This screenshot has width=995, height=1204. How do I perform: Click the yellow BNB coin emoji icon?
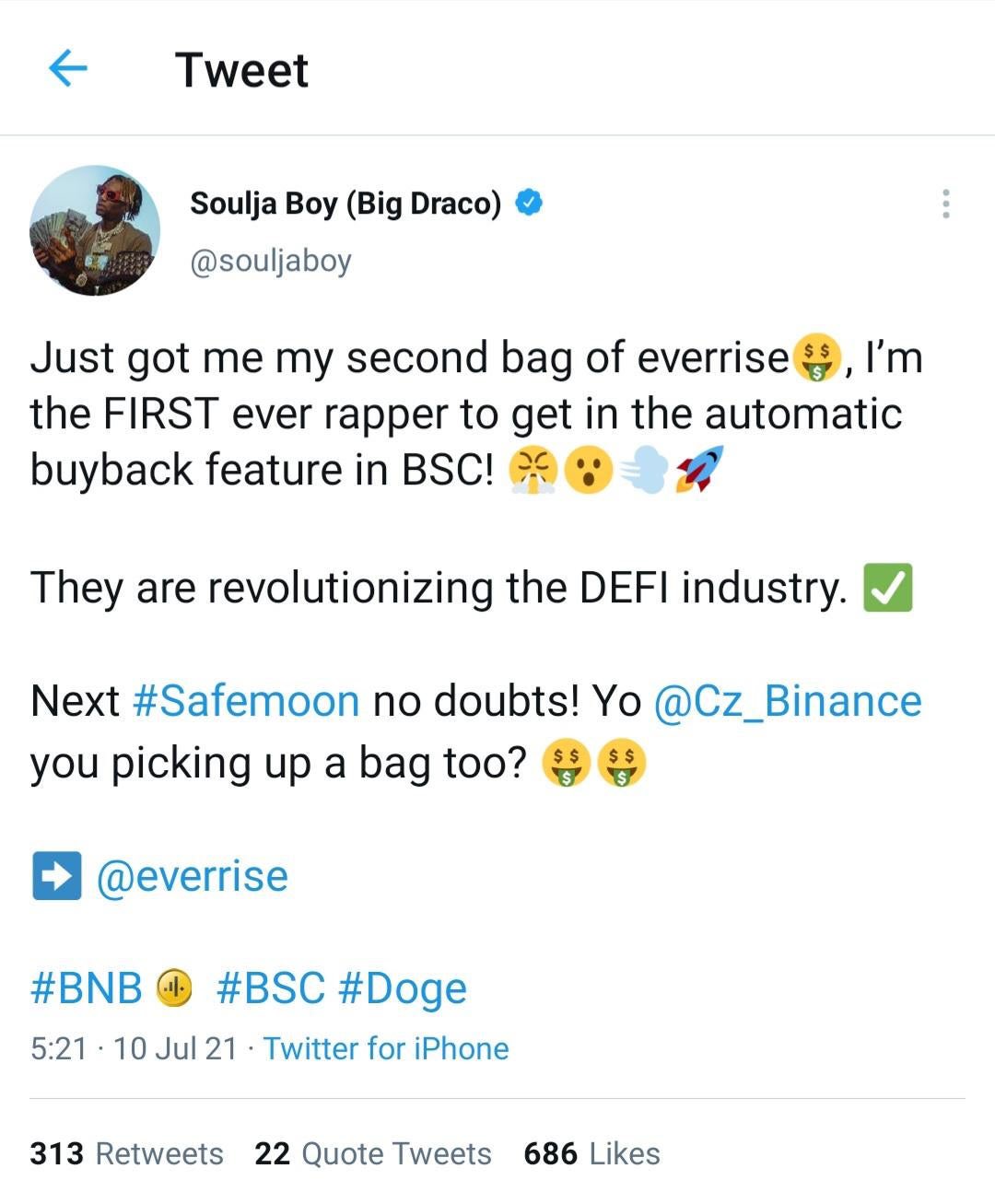pyautogui.click(x=173, y=988)
